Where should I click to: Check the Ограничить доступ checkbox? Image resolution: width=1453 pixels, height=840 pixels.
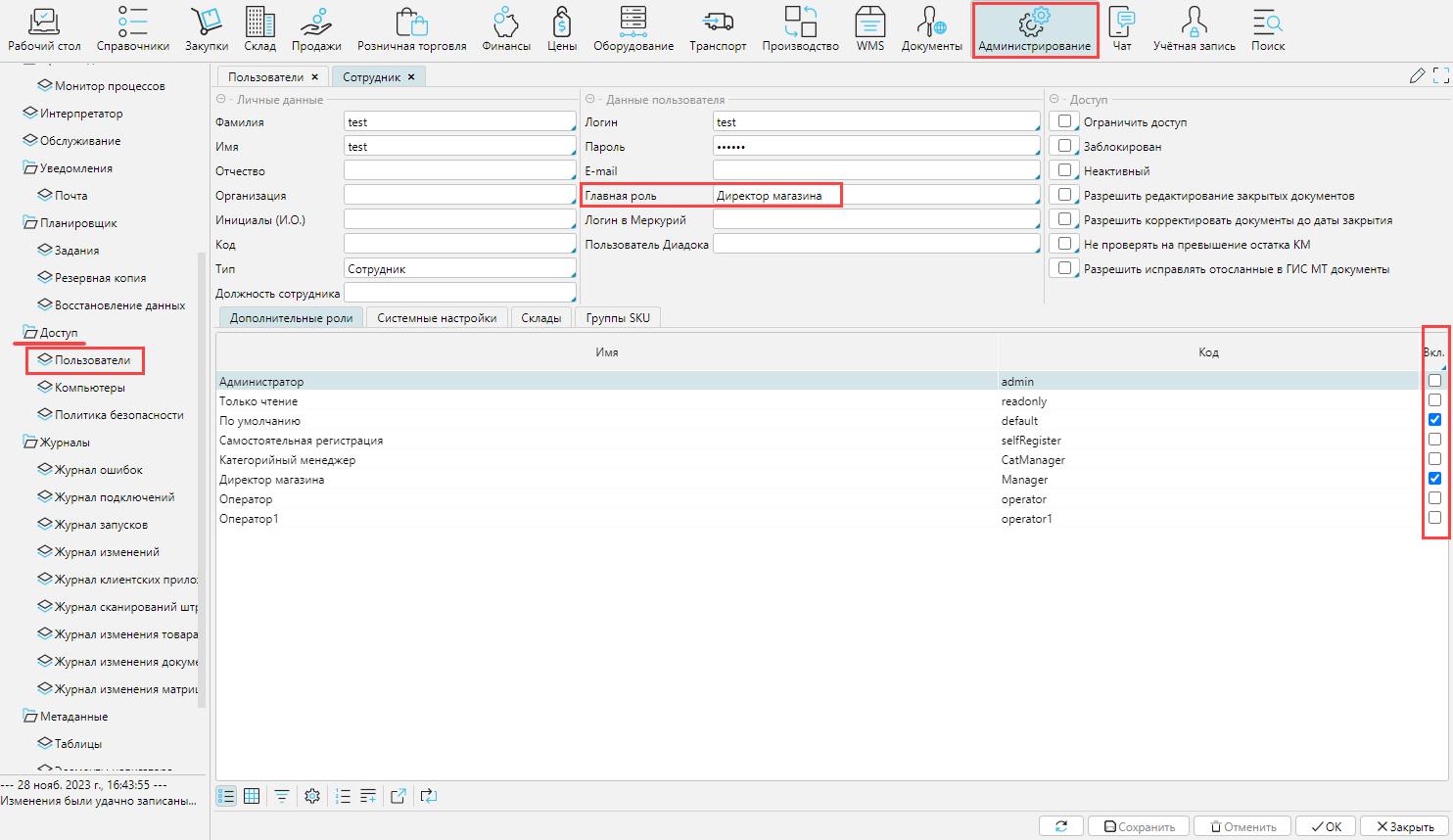coord(1064,121)
